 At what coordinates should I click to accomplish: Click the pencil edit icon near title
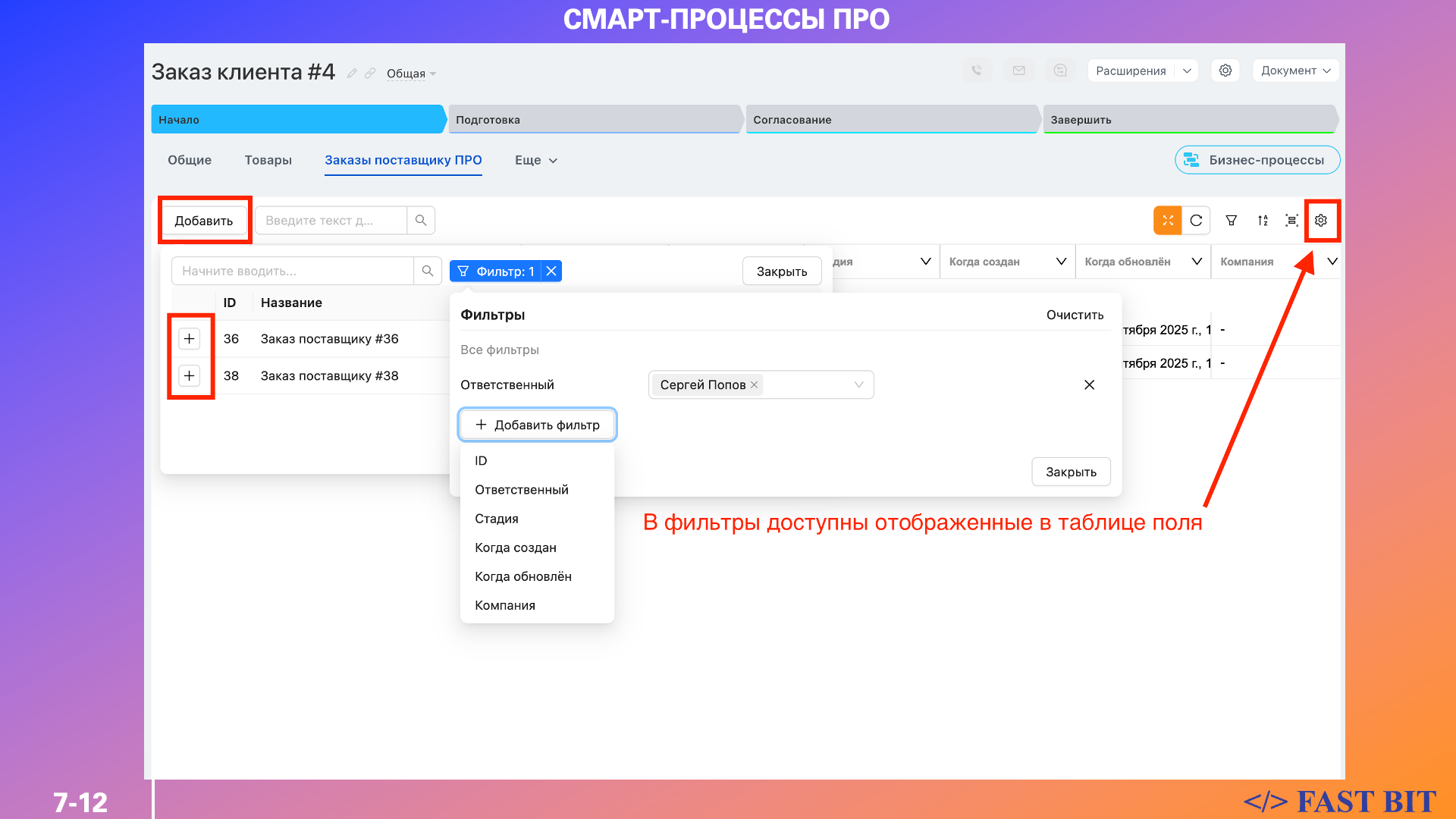[352, 74]
